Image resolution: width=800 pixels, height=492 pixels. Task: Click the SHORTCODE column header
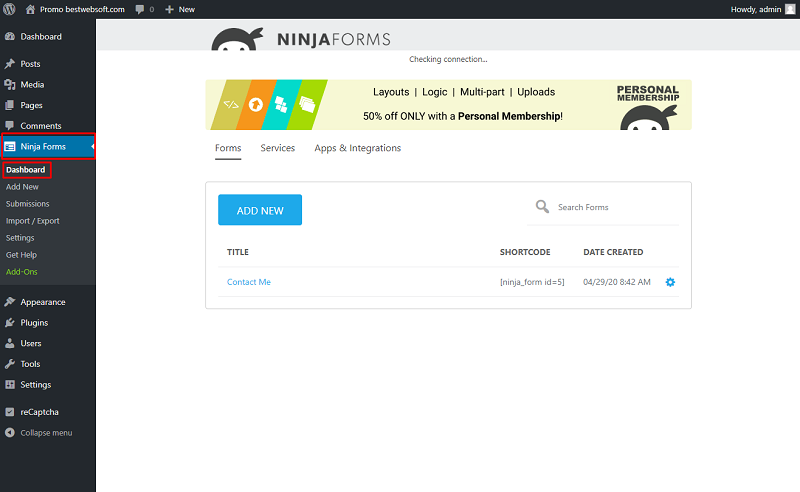[x=525, y=252]
